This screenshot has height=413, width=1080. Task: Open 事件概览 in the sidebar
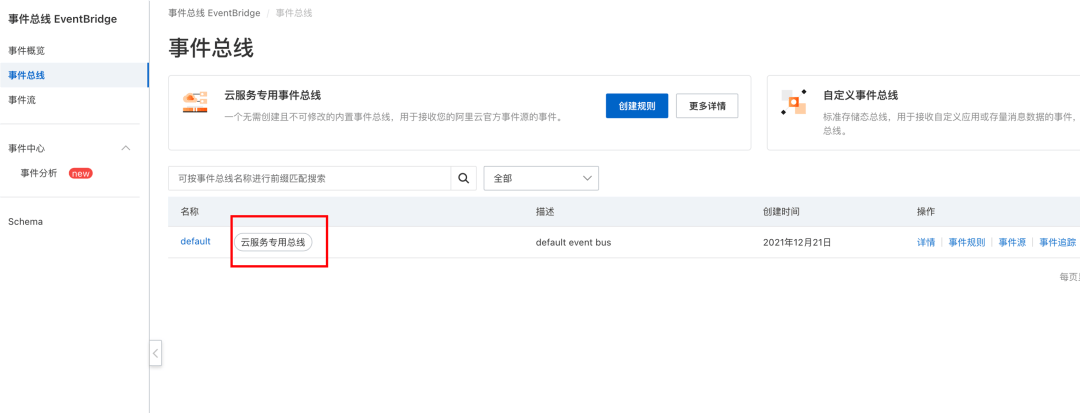tap(27, 51)
